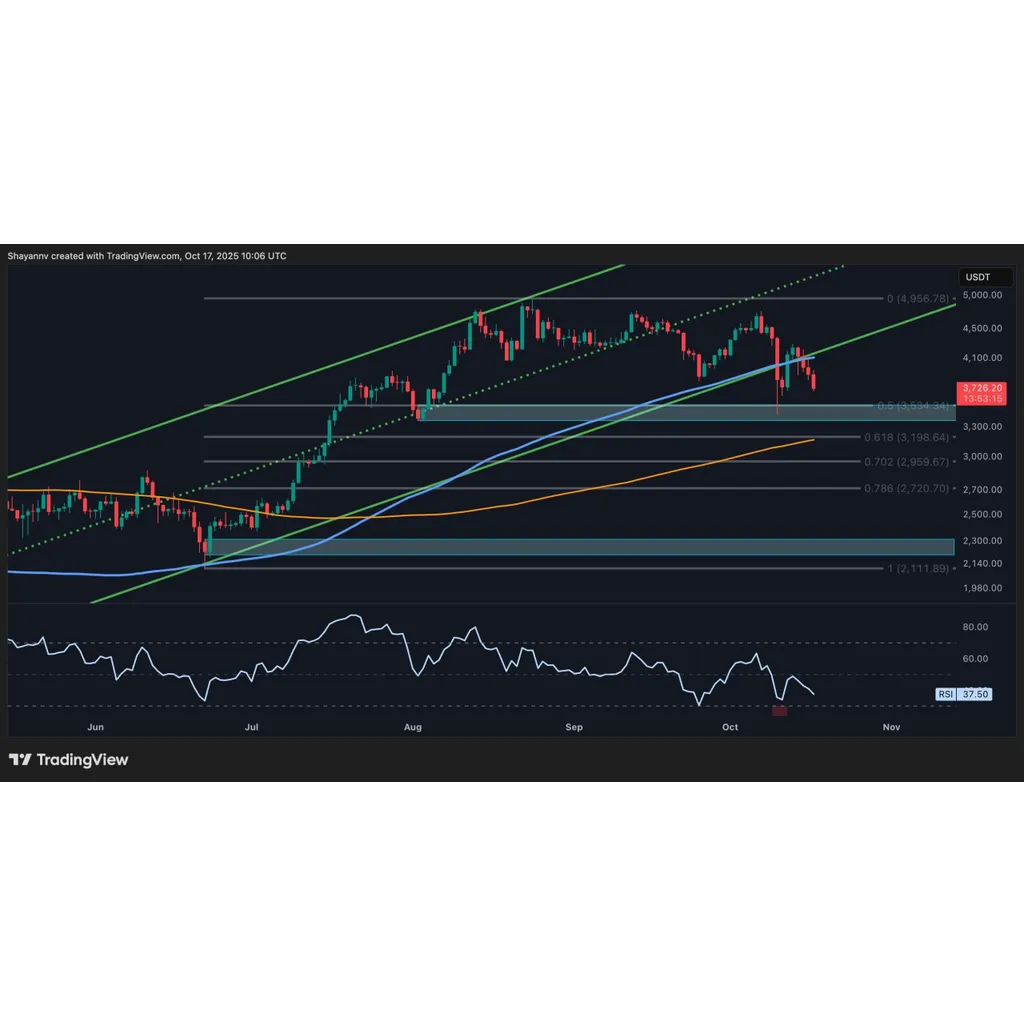The image size is (1024, 1024).
Task: Click the 4,100.00 price axis label
Action: (982, 358)
